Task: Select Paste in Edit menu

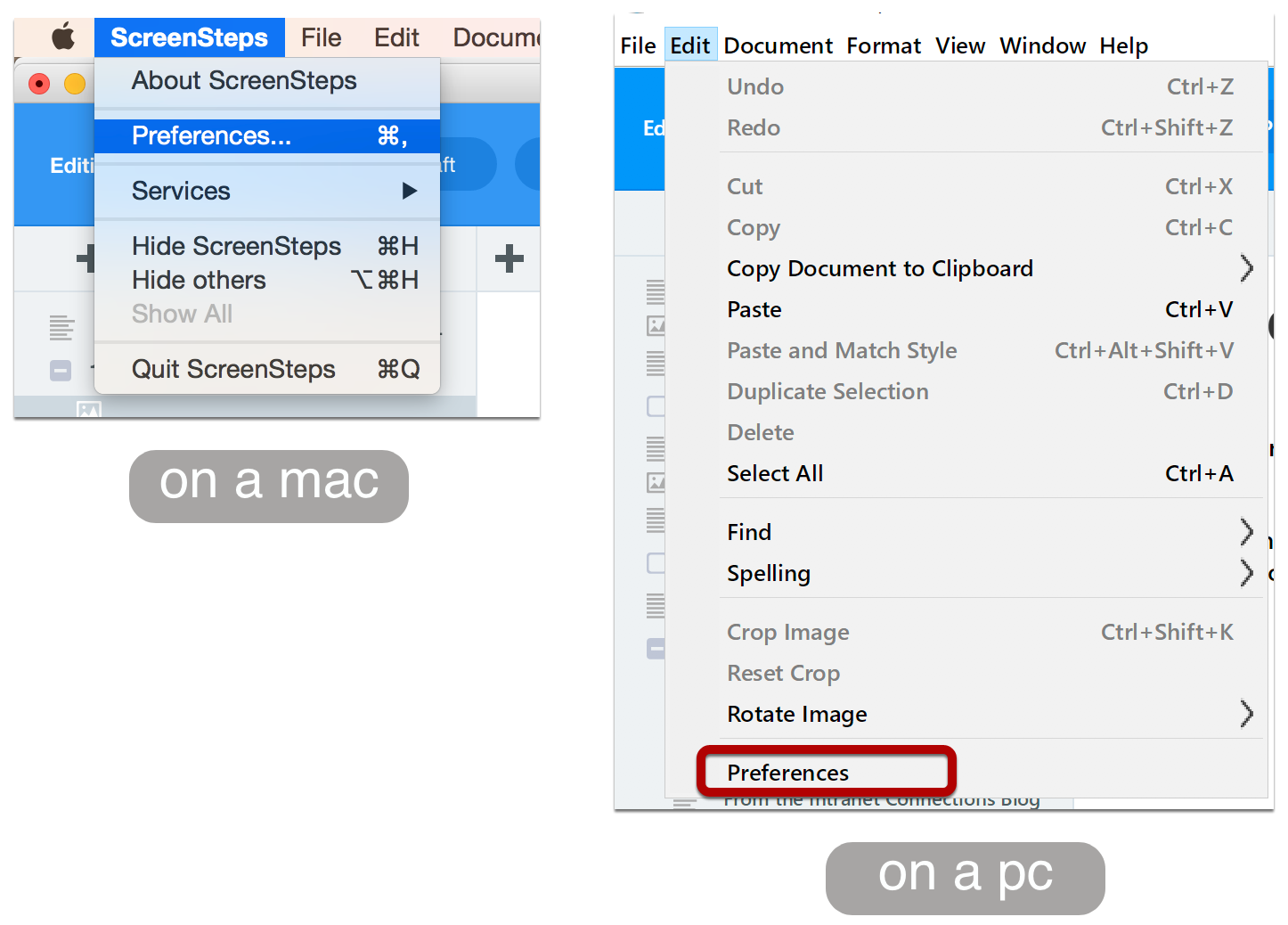Action: (x=966, y=309)
